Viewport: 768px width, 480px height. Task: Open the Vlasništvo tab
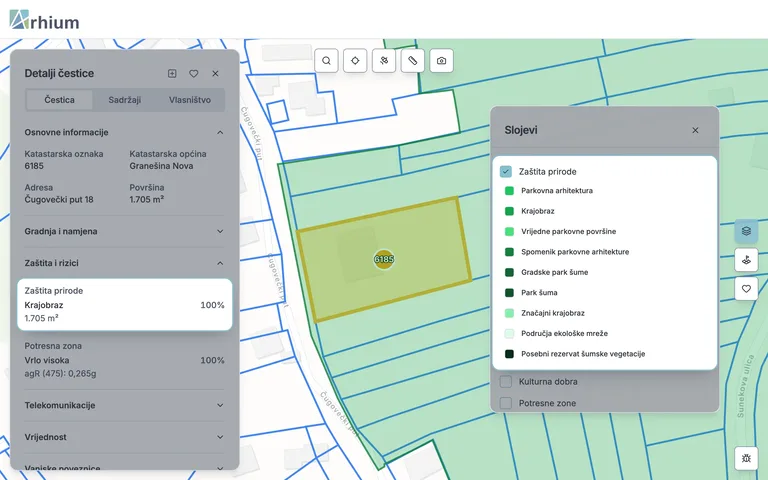190,100
